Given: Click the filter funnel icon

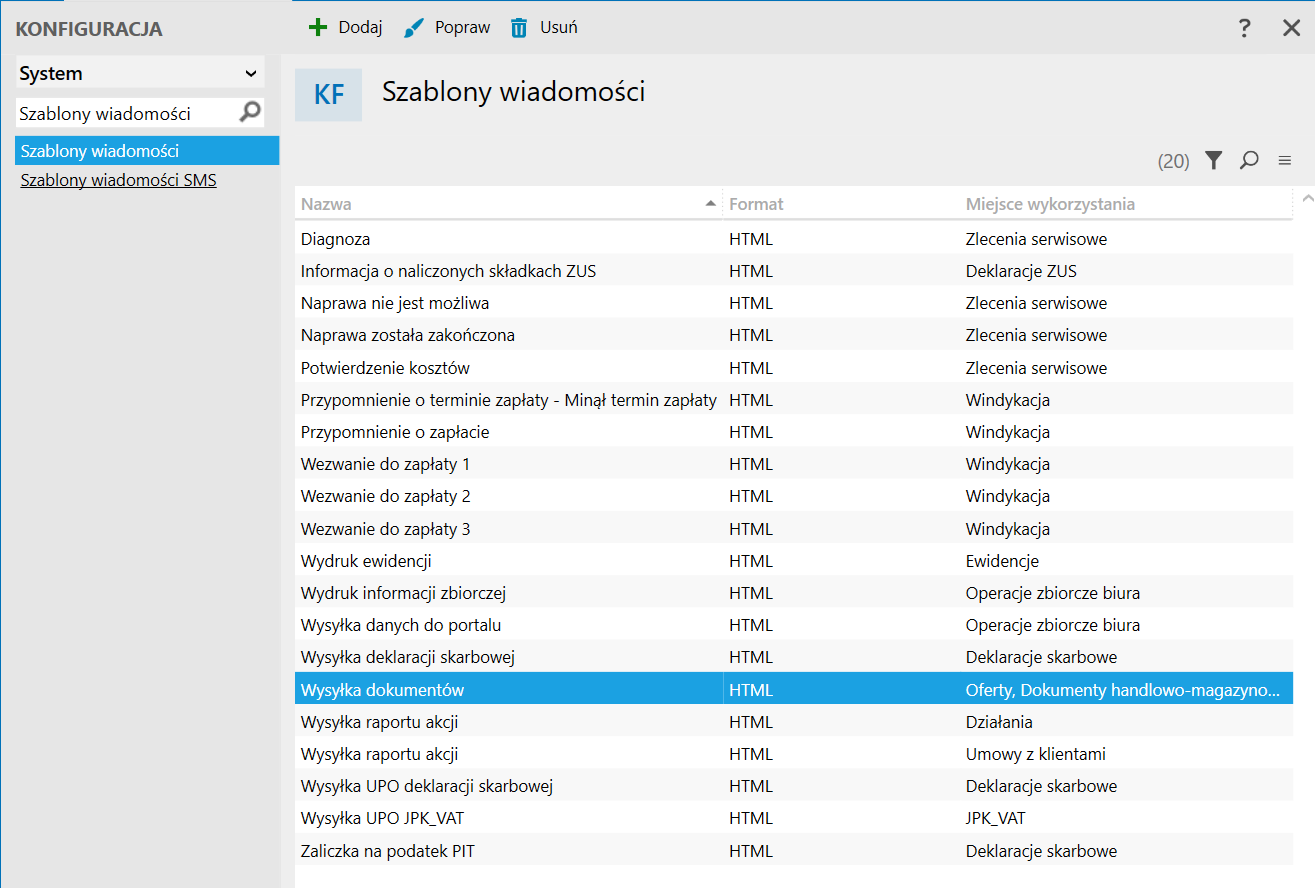Looking at the screenshot, I should coord(1213,160).
